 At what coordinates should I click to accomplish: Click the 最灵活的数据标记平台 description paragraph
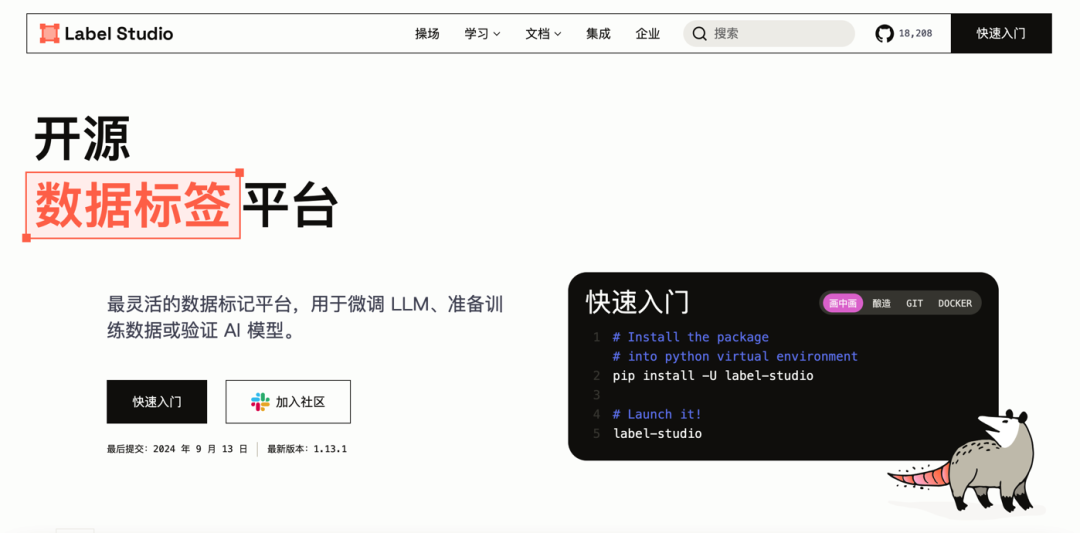click(x=305, y=318)
